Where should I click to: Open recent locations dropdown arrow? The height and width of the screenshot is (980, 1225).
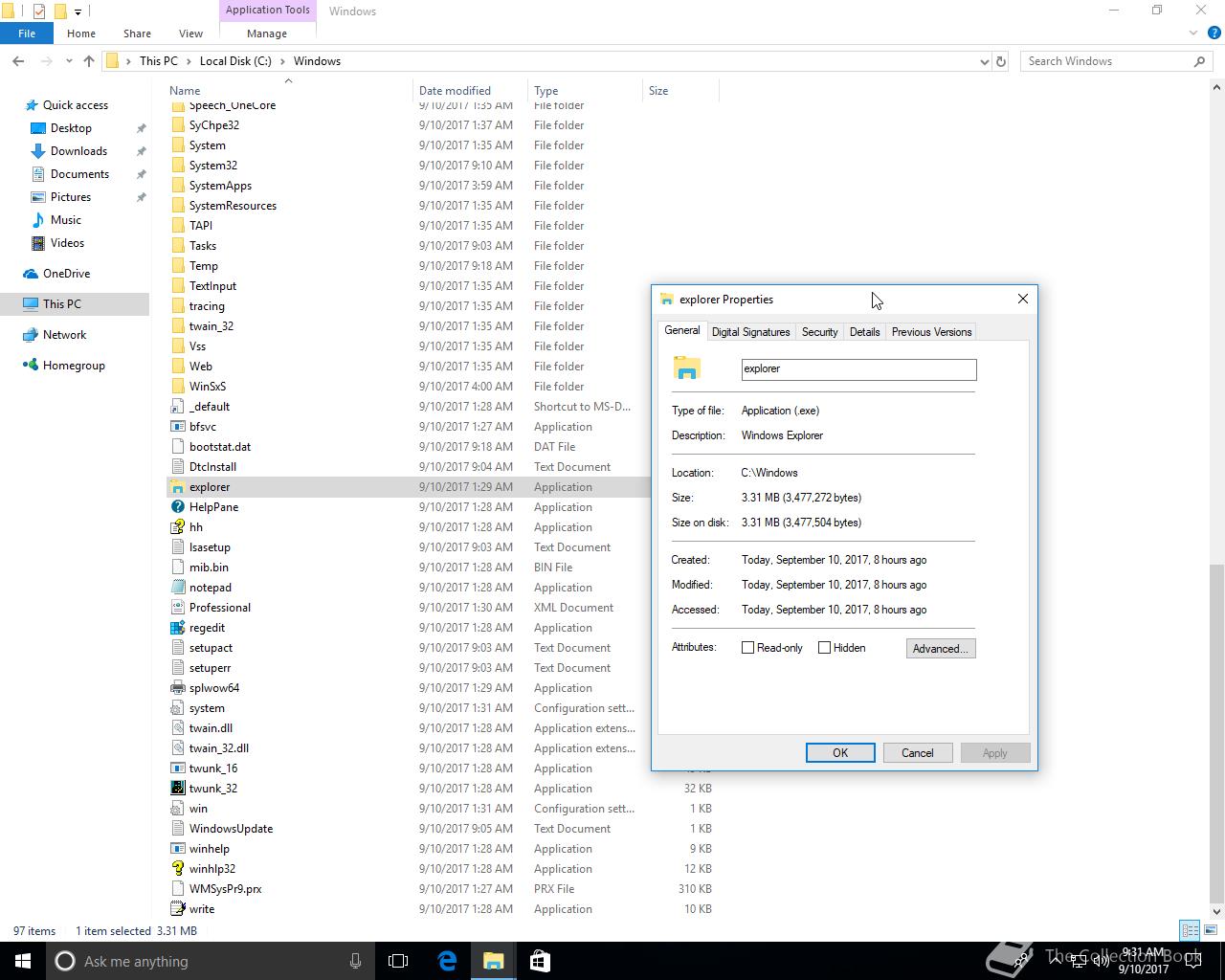pos(69,61)
